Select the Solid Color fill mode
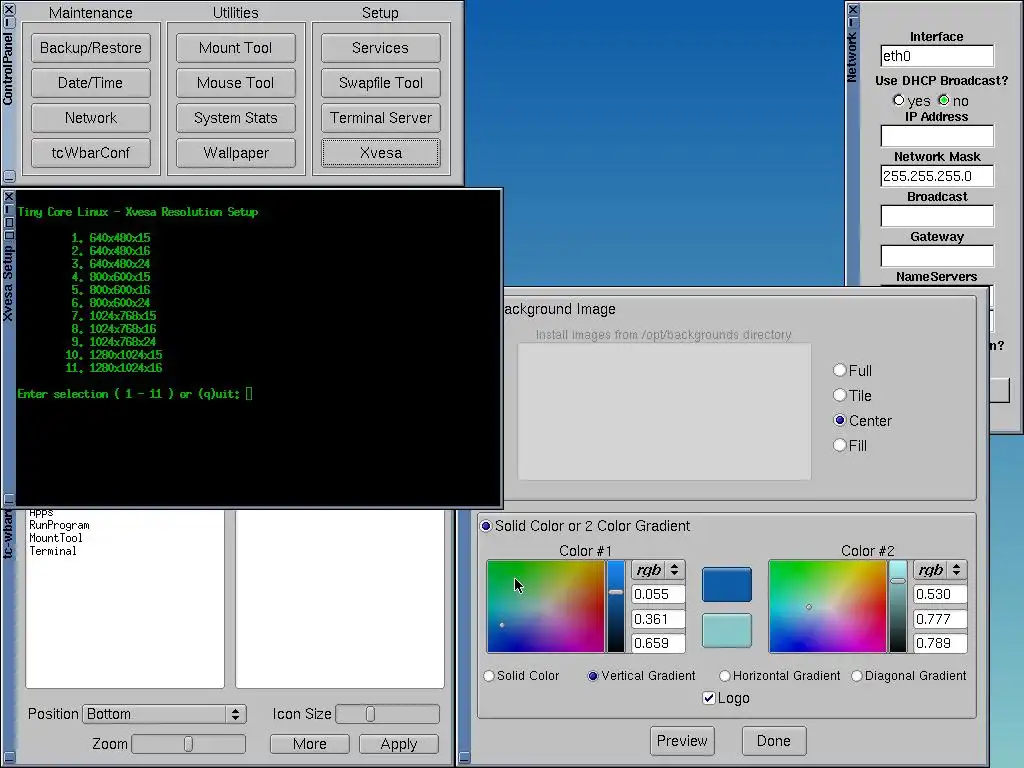This screenshot has height=768, width=1024. [489, 676]
